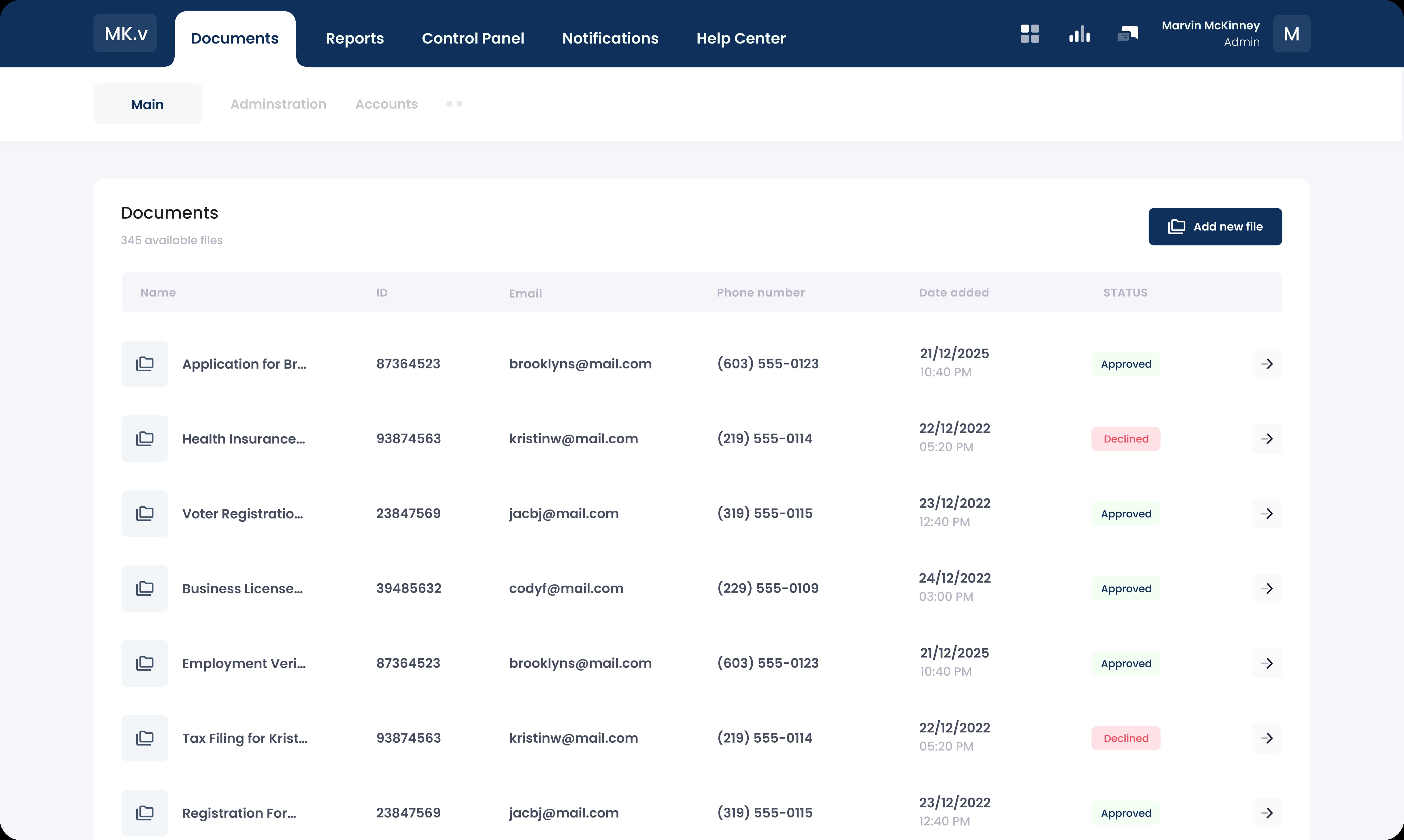The height and width of the screenshot is (840, 1404).
Task: Sort by the Date added column header
Action: (x=953, y=293)
